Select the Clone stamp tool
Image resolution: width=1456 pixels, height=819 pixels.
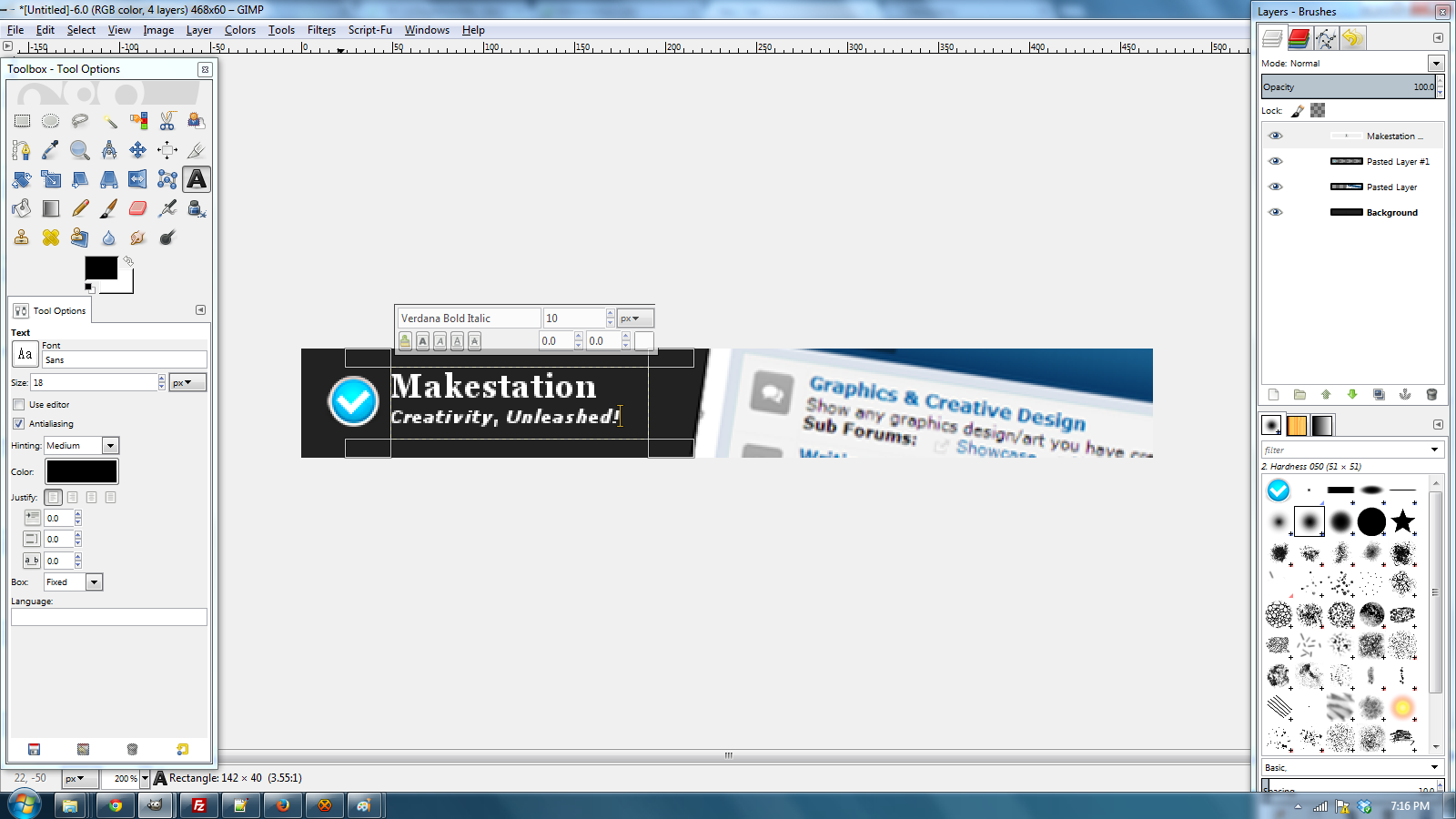click(22, 238)
